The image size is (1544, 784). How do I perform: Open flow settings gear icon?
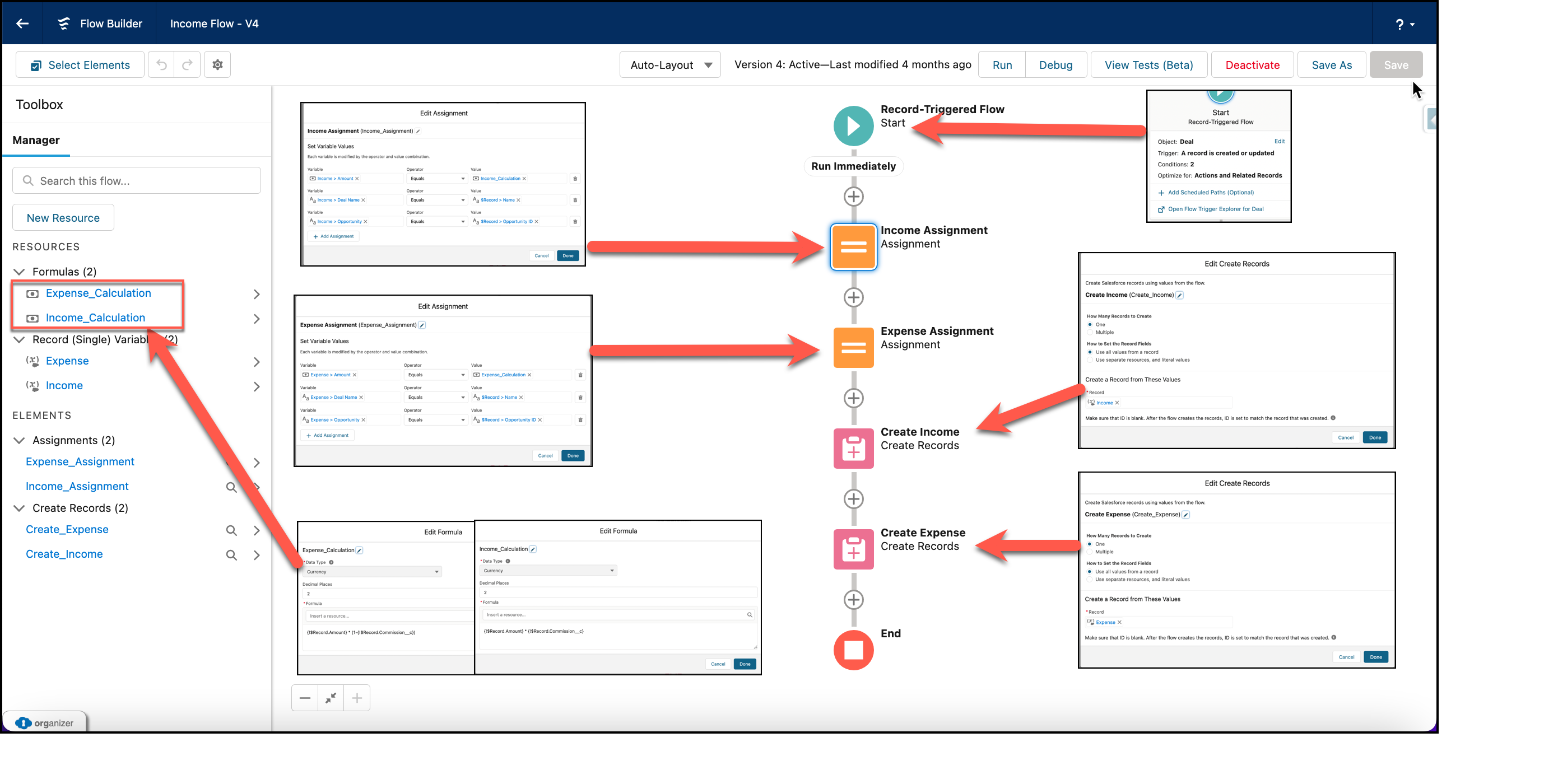point(217,65)
